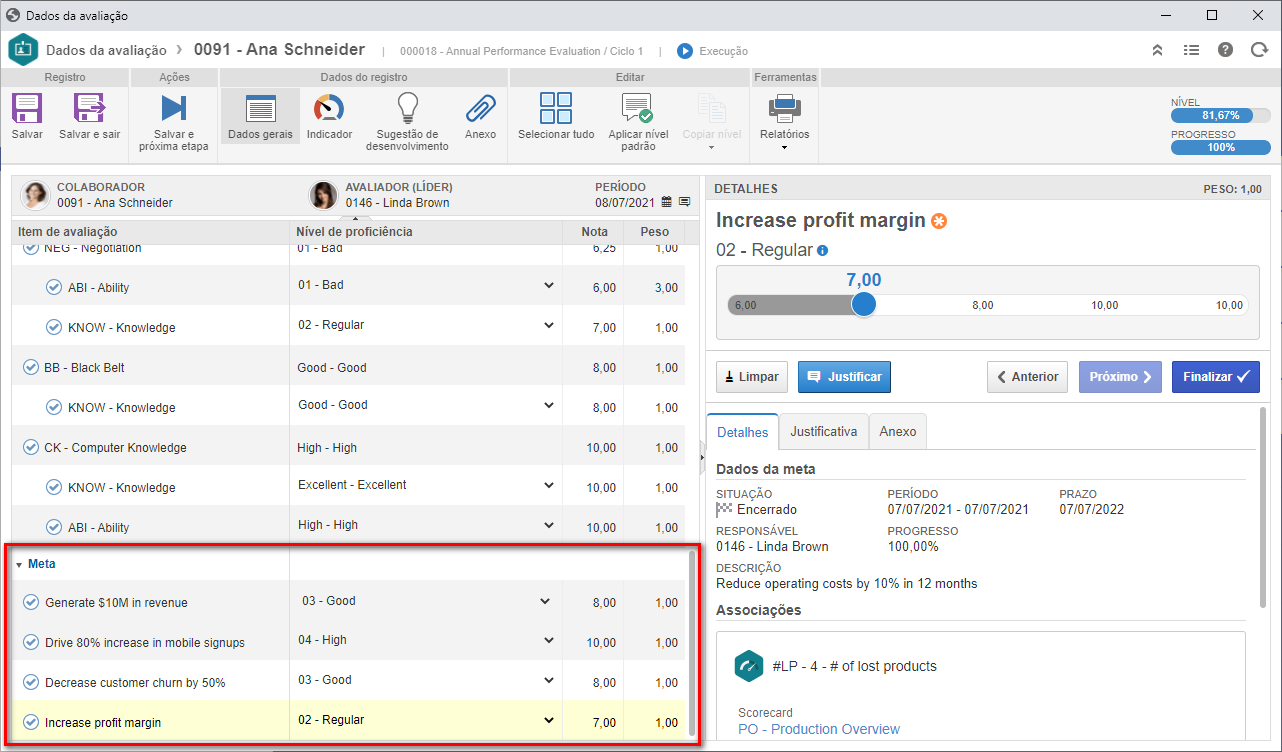Screen dimensions: 1282x752
Task: Click the Salvar e sair icon
Action: point(89,108)
